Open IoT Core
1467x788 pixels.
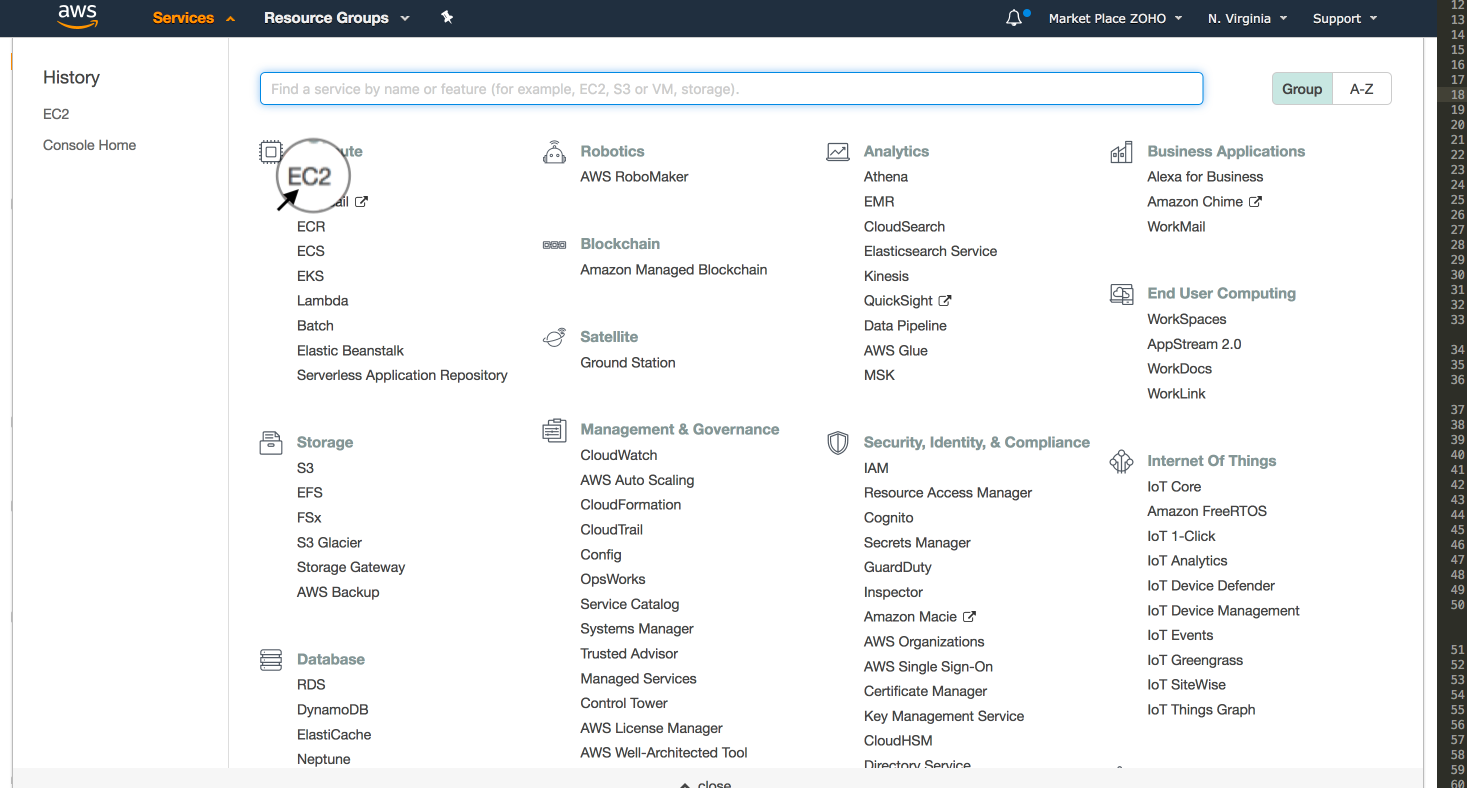1174,487
